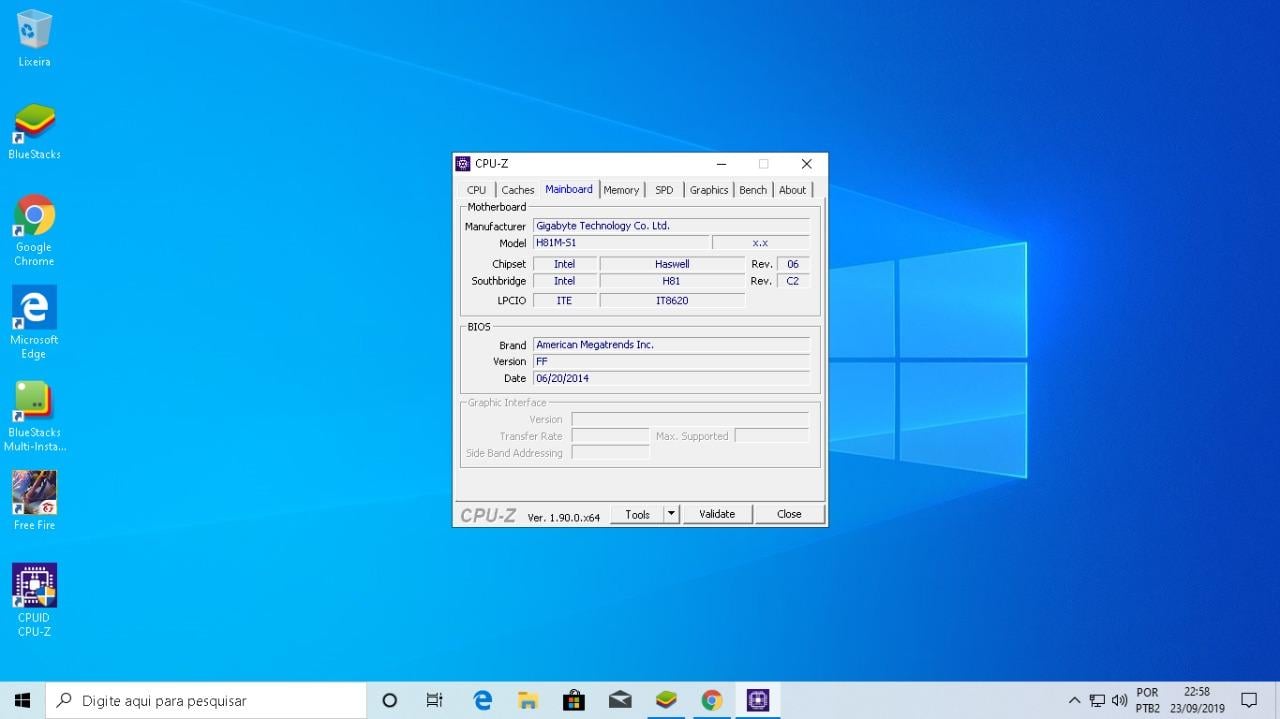The width and height of the screenshot is (1280, 719).
Task: Open the Lixeira recycle bin icon
Action: pyautogui.click(x=34, y=38)
